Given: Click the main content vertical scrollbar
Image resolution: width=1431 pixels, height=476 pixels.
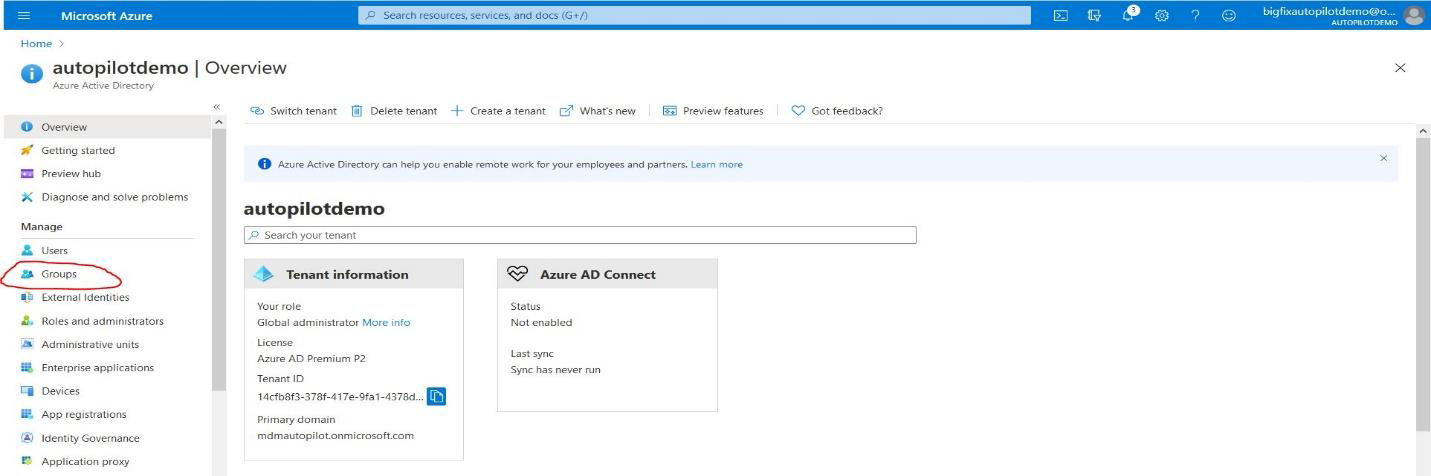Looking at the screenshot, I should pos(1424,285).
